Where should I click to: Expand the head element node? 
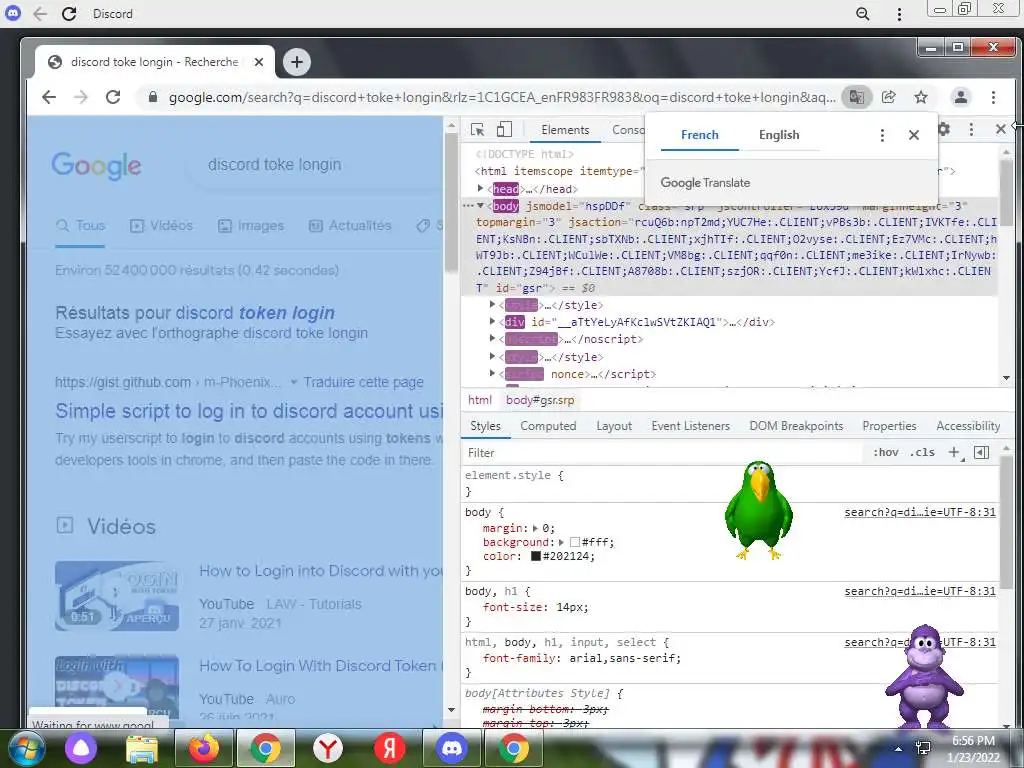(481, 188)
